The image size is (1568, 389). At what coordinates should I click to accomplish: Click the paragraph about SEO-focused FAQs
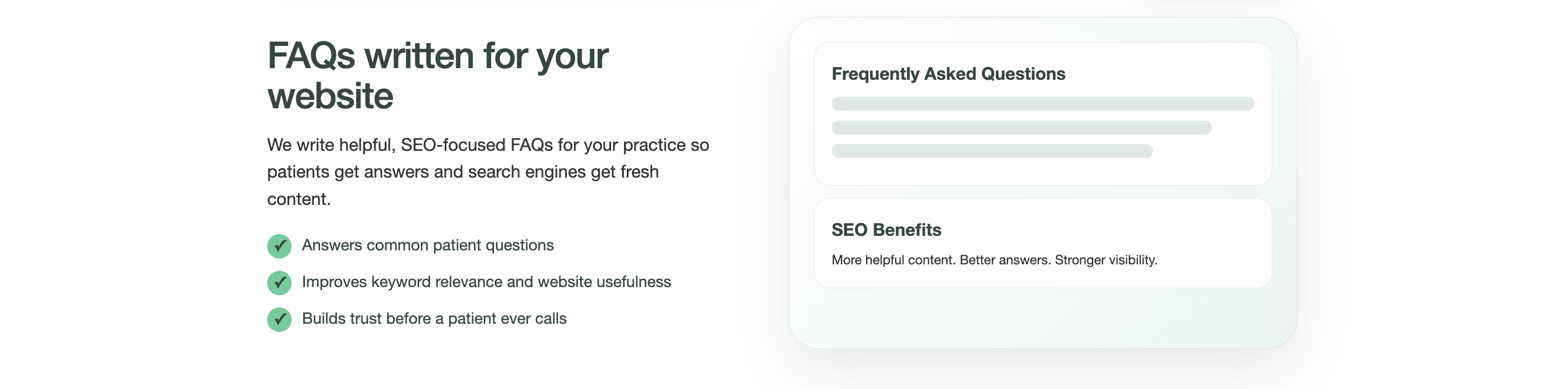click(488, 172)
